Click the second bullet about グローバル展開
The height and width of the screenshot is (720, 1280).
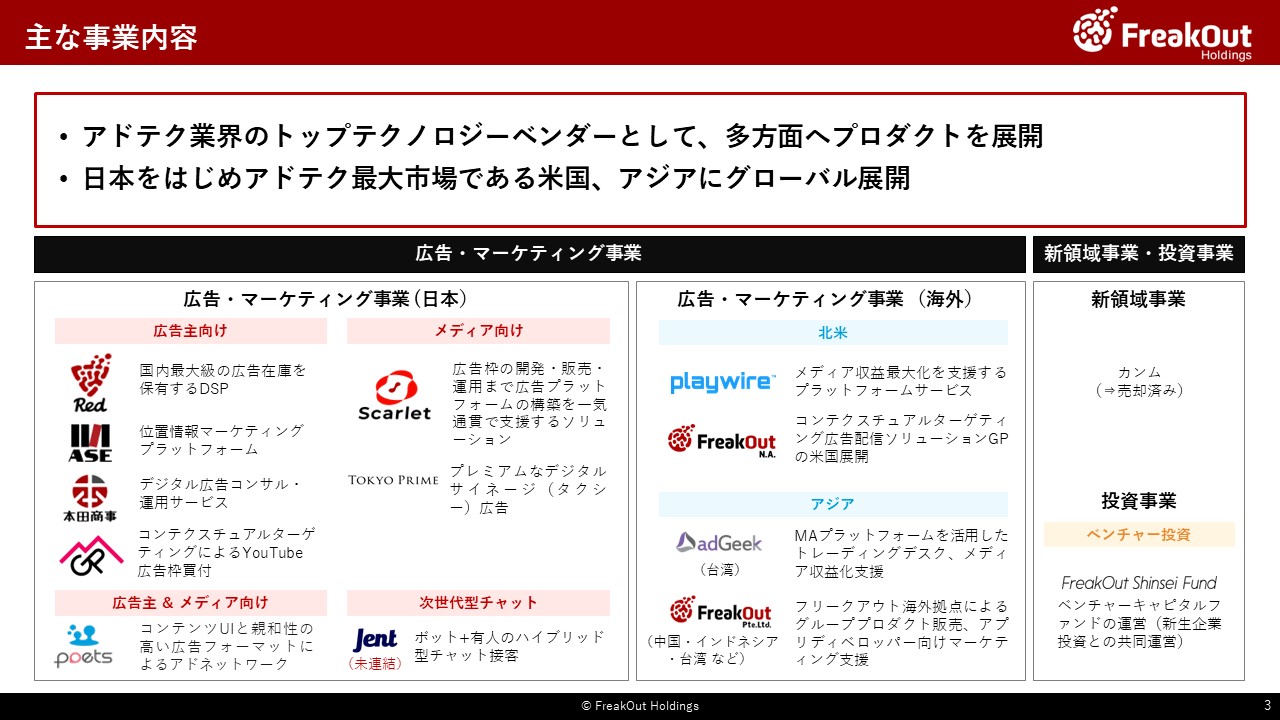pos(496,178)
